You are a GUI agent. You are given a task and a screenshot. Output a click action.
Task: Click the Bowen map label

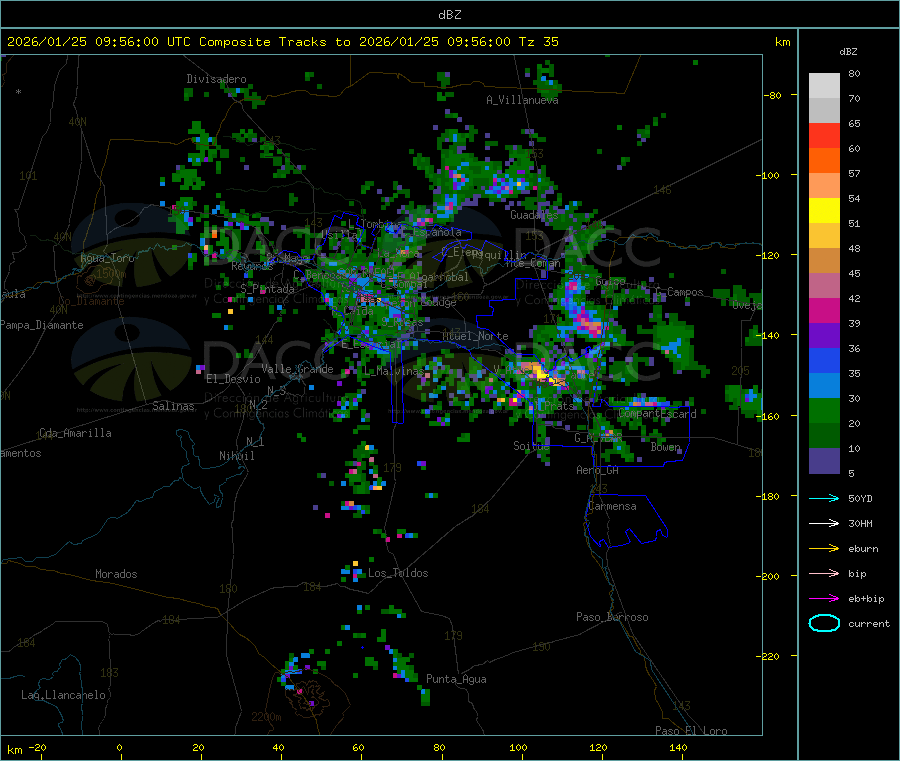[x=666, y=447]
